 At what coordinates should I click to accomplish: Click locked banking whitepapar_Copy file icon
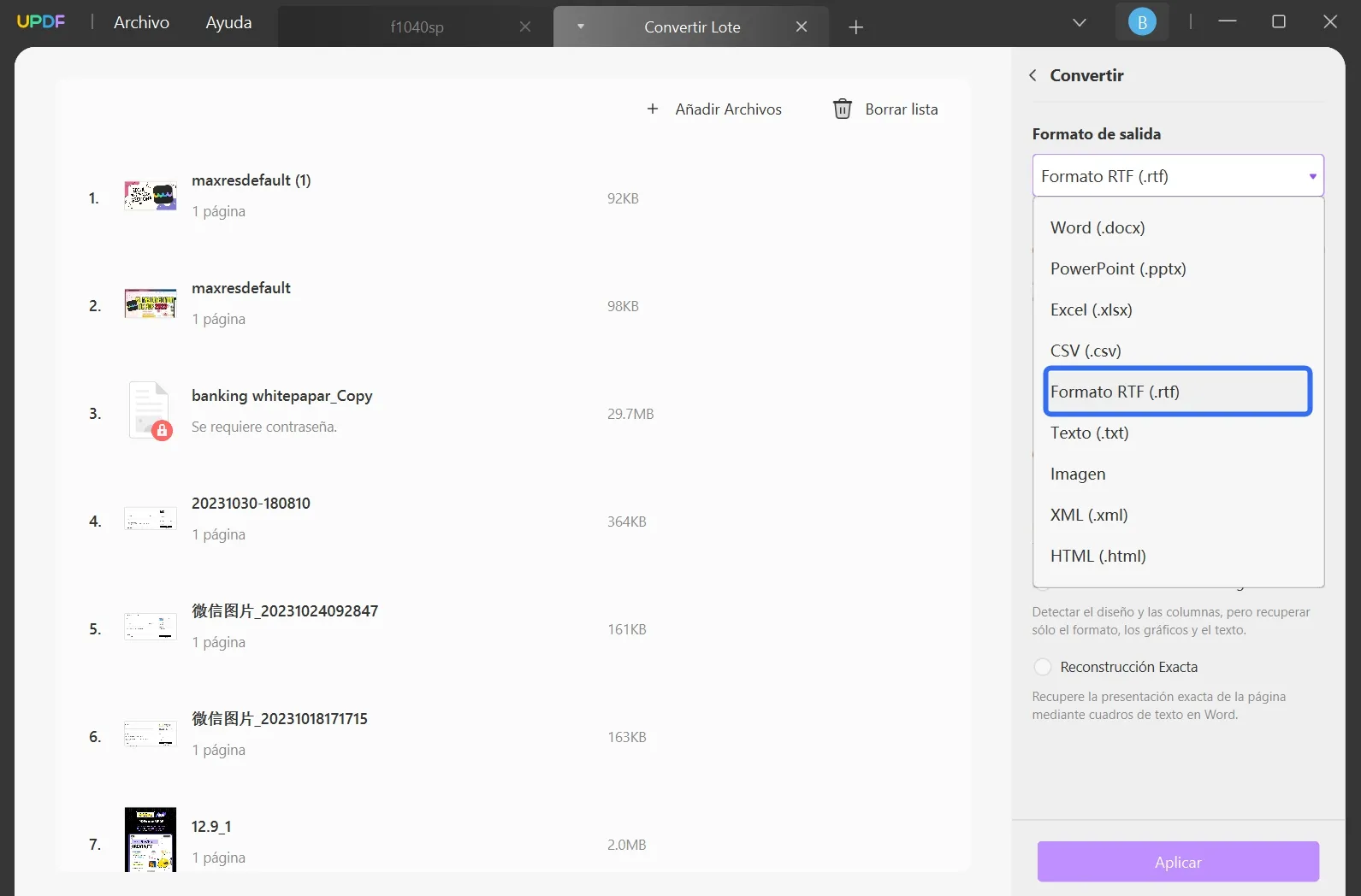151,410
